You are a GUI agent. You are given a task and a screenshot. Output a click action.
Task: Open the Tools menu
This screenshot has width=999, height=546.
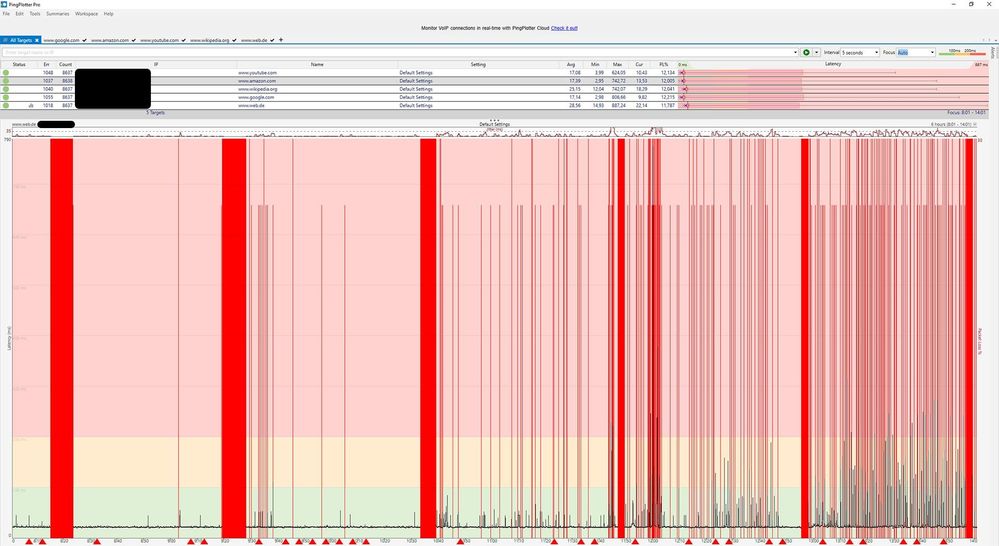(x=34, y=13)
